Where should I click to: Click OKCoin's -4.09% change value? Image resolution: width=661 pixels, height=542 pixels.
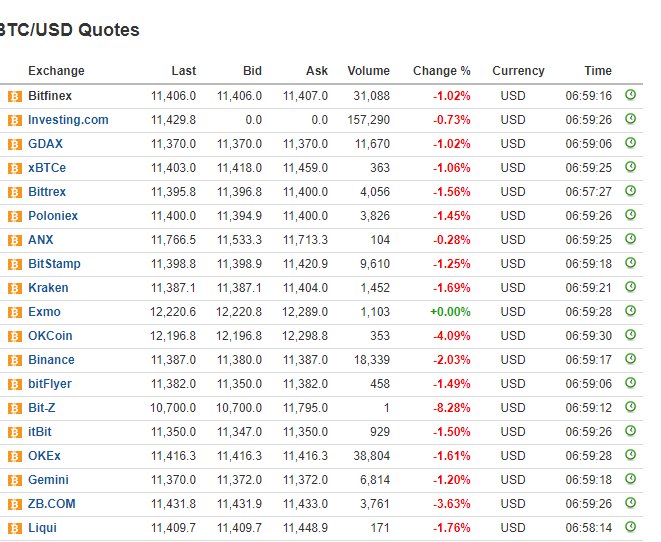tap(451, 336)
